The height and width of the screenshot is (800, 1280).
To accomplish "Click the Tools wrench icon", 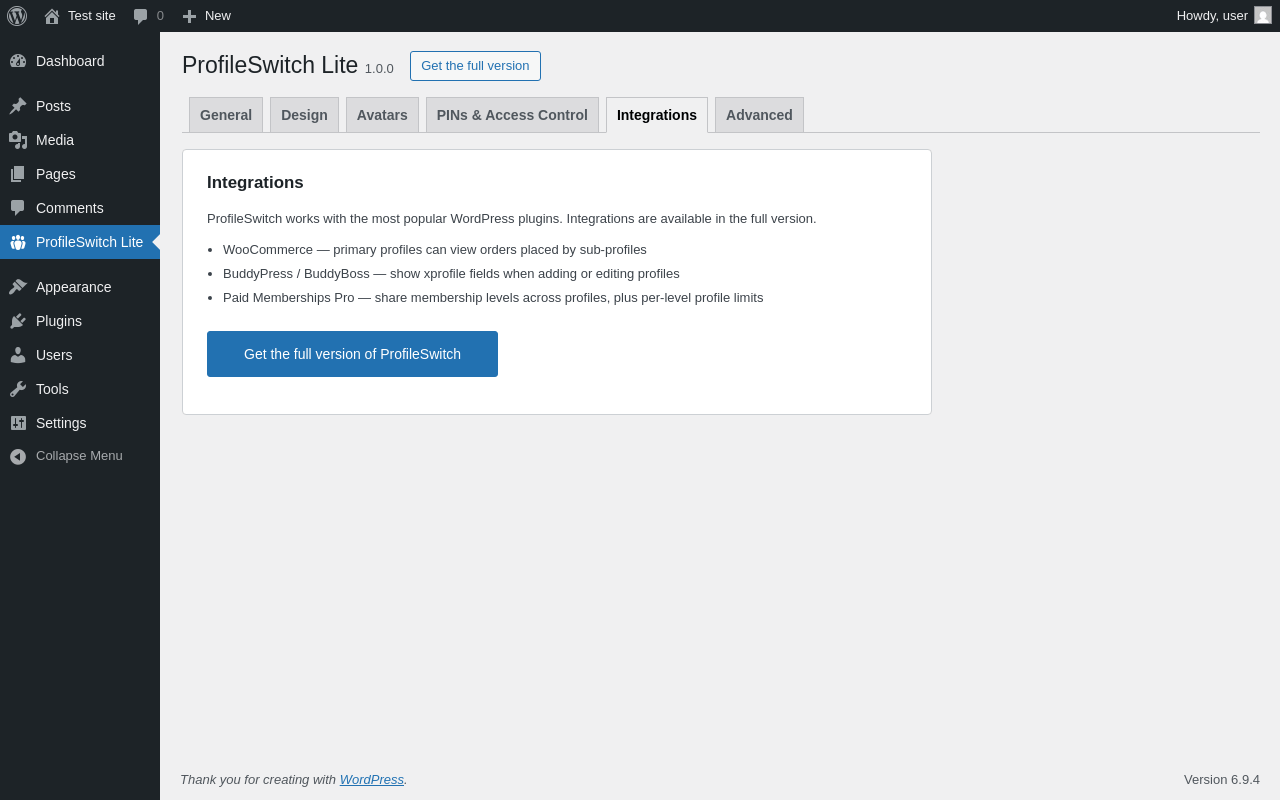I will (18, 389).
